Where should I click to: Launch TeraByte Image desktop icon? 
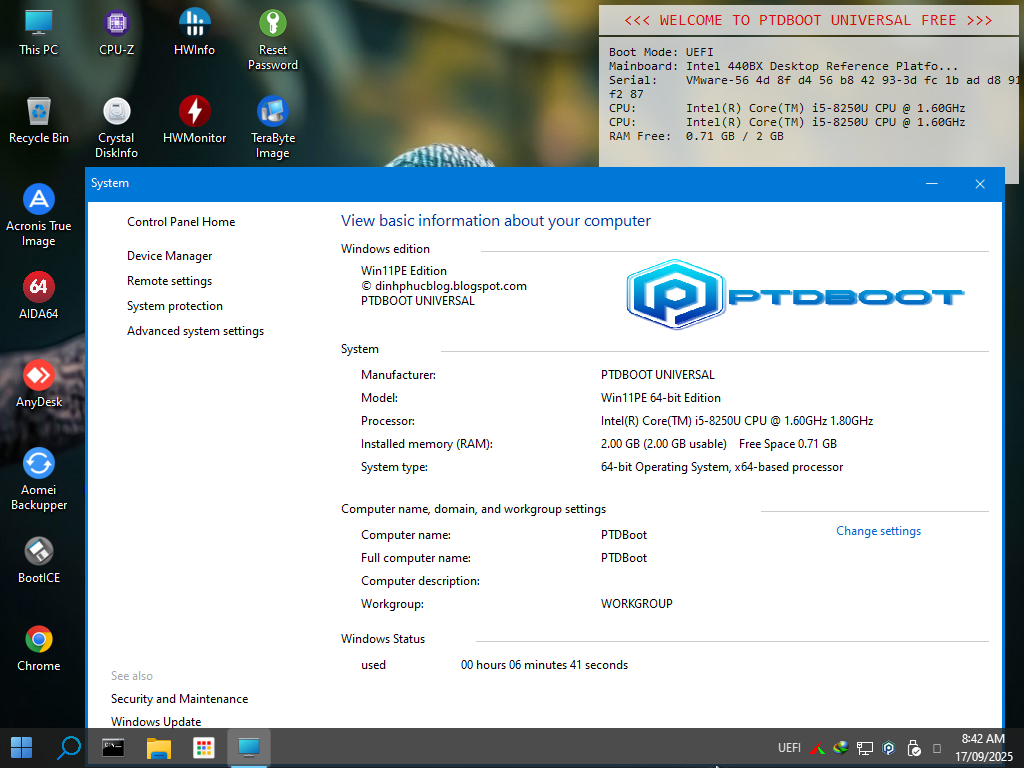(x=272, y=112)
